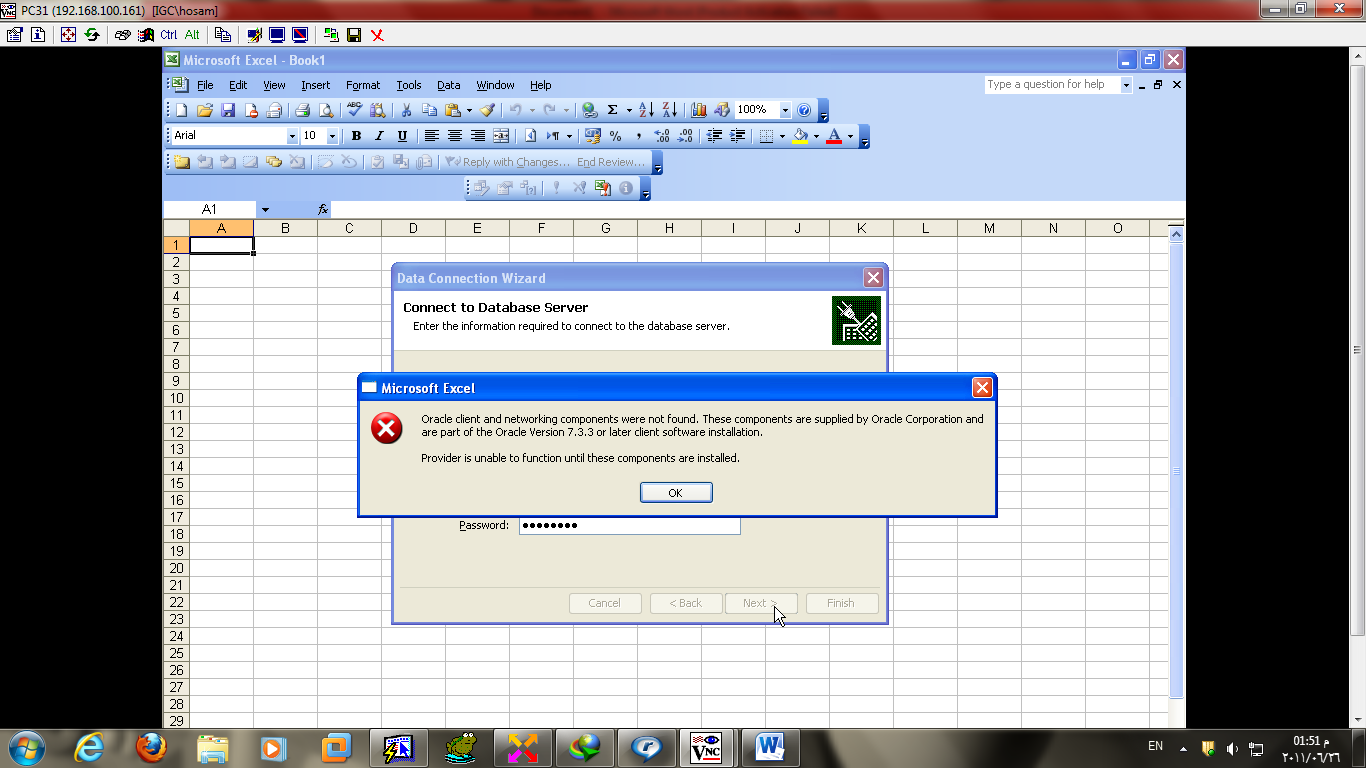Send Ctrl key via VNC toolbar
Image resolution: width=1366 pixels, height=768 pixels.
pyautogui.click(x=168, y=35)
